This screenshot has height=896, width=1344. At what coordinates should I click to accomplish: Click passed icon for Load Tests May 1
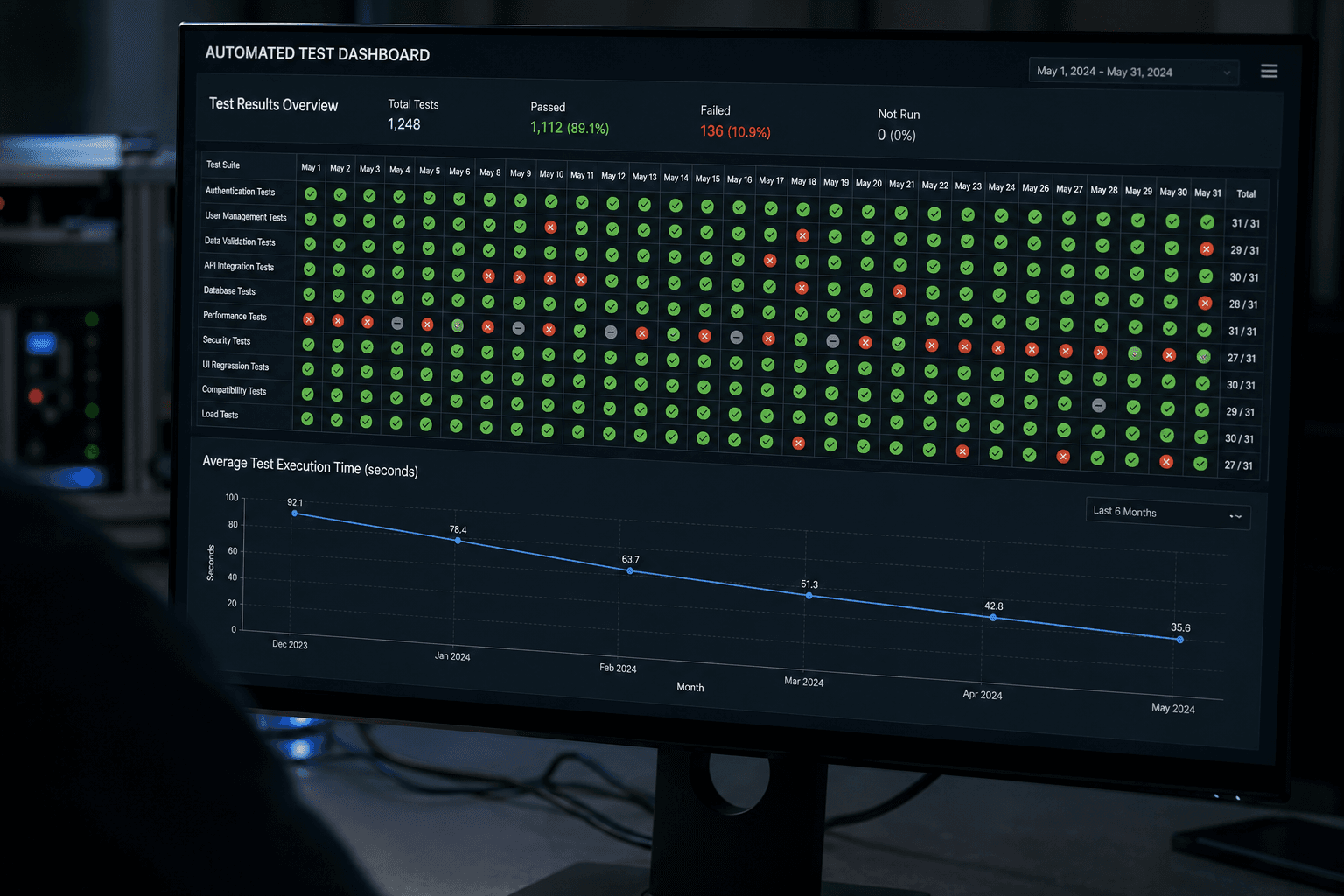tap(307, 419)
